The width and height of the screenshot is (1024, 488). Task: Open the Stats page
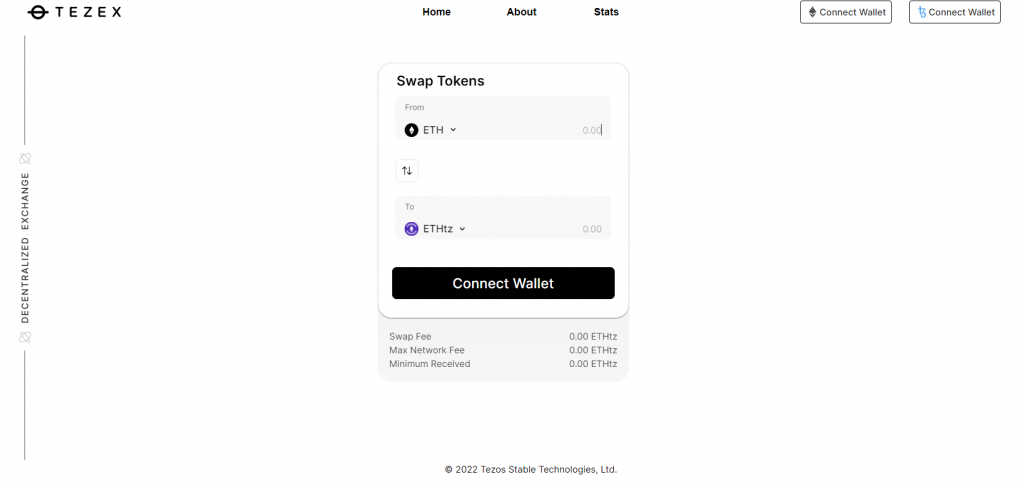tap(606, 12)
